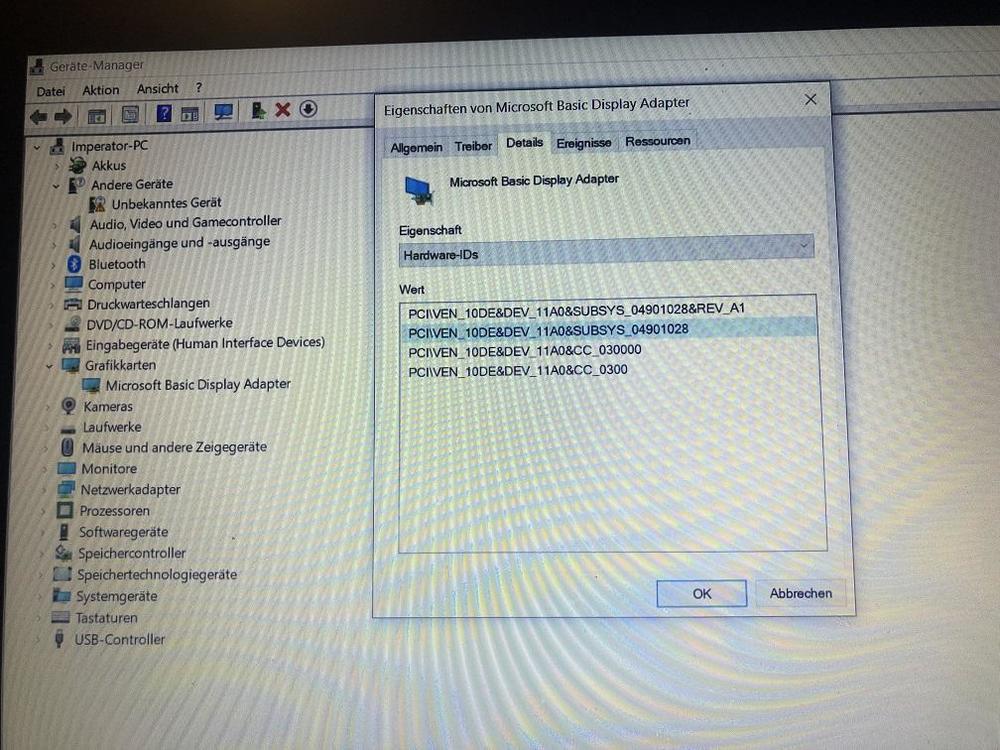Open the Aktion menu
The height and width of the screenshot is (750, 1000).
pos(100,90)
